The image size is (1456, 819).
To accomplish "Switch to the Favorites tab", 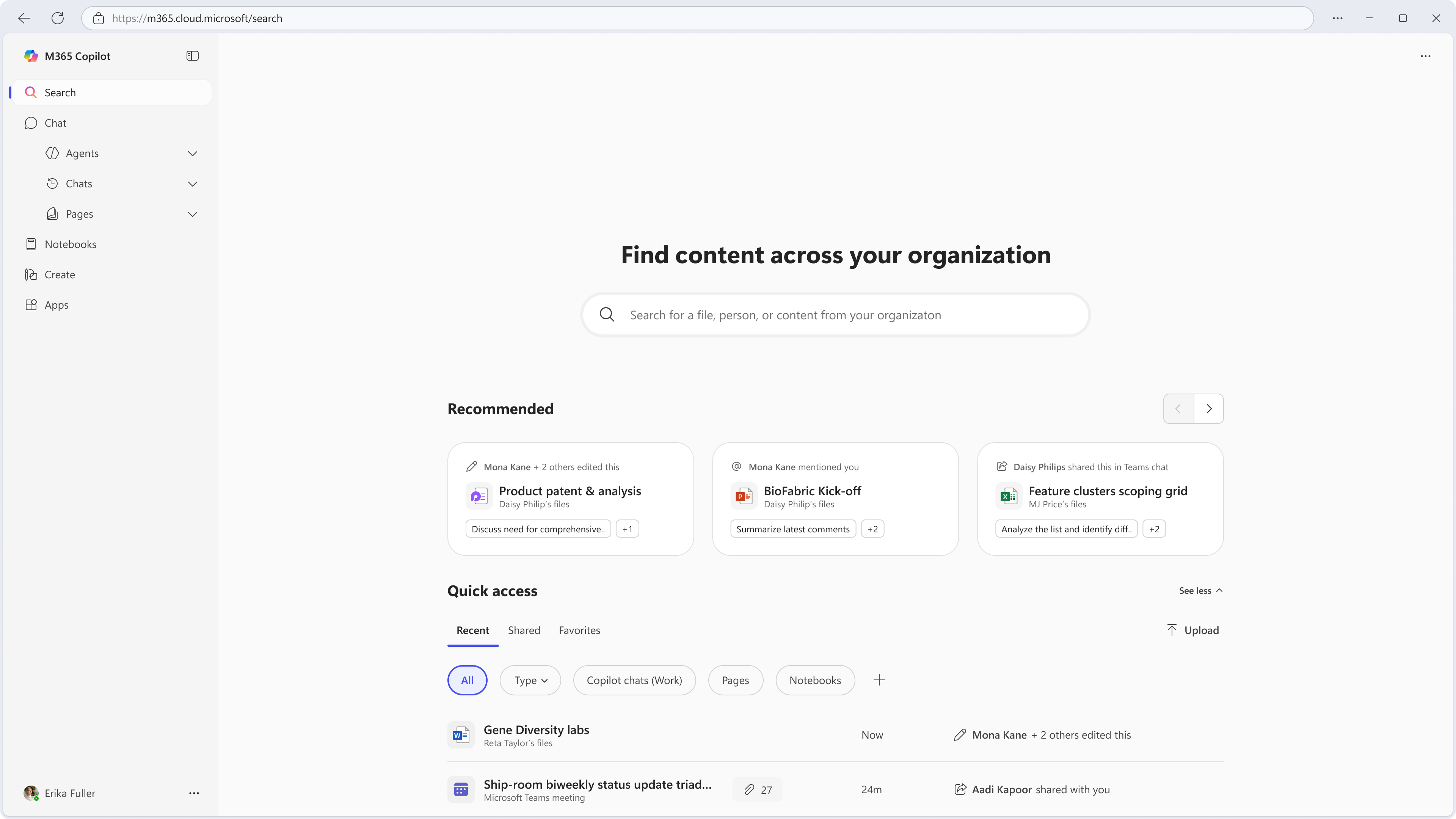I will coord(579,630).
